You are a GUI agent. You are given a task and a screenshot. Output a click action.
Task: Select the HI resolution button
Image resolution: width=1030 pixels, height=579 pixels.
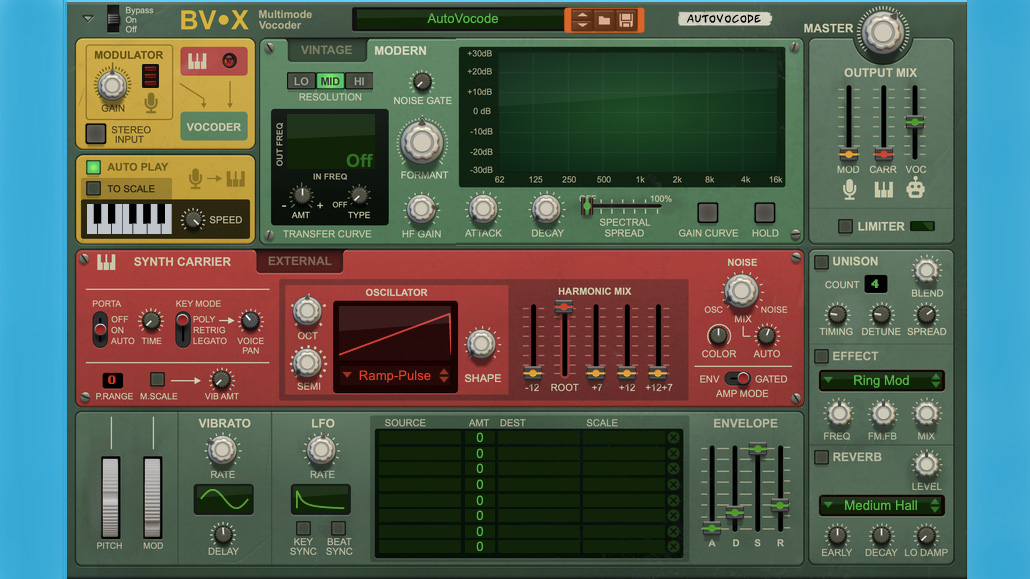[x=358, y=82]
